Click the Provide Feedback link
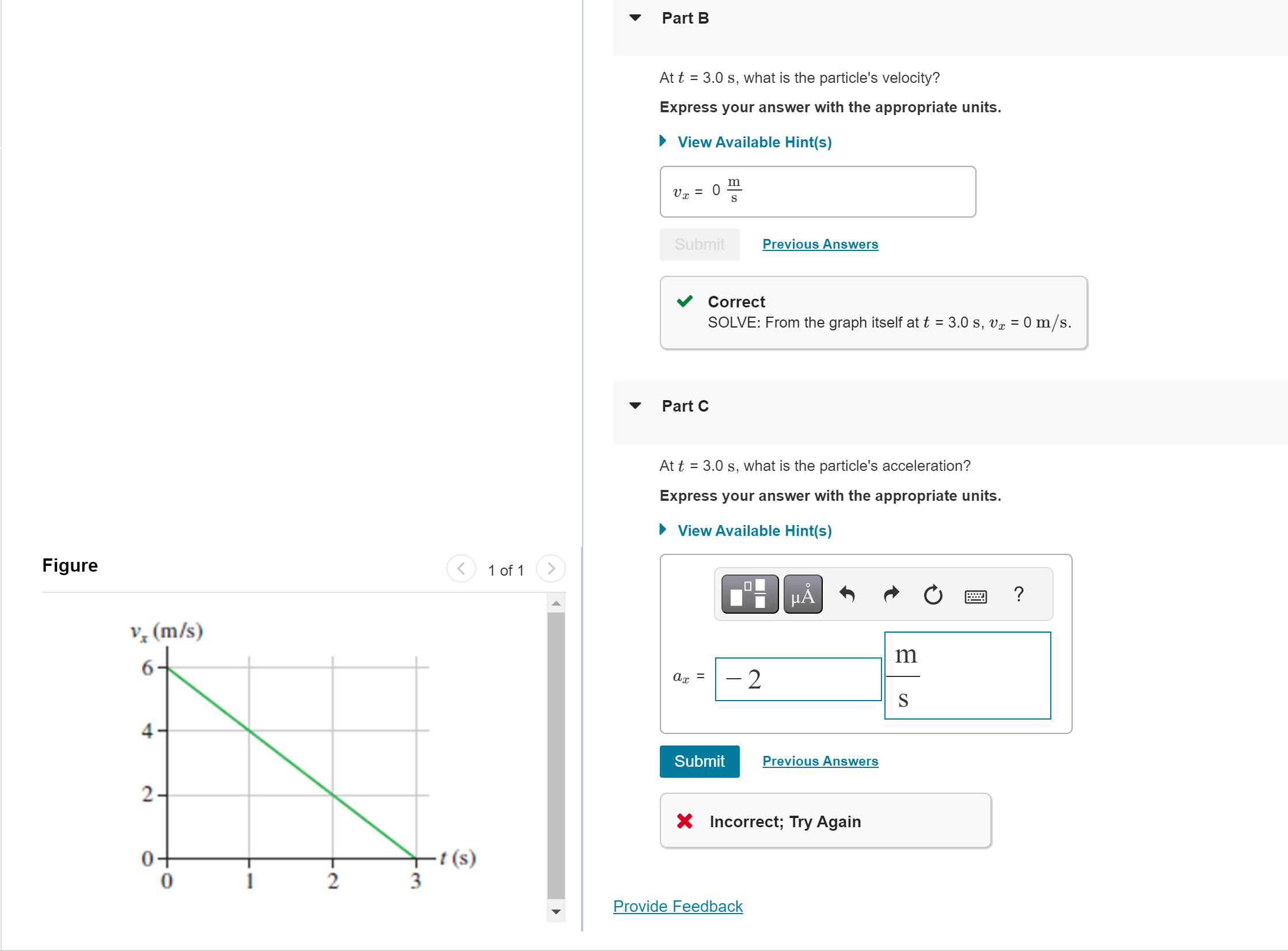The width and height of the screenshot is (1288, 951). [677, 906]
